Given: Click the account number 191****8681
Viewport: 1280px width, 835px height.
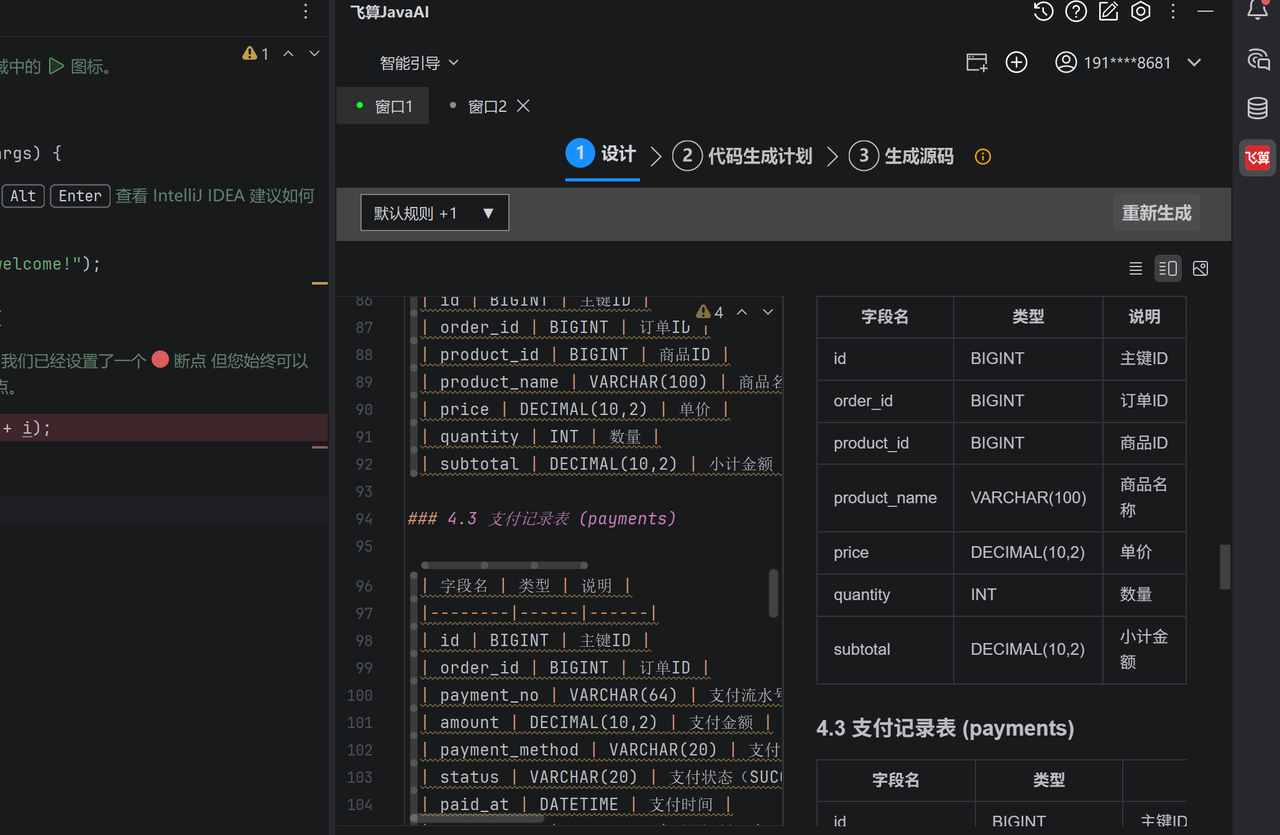Looking at the screenshot, I should (x=1127, y=62).
